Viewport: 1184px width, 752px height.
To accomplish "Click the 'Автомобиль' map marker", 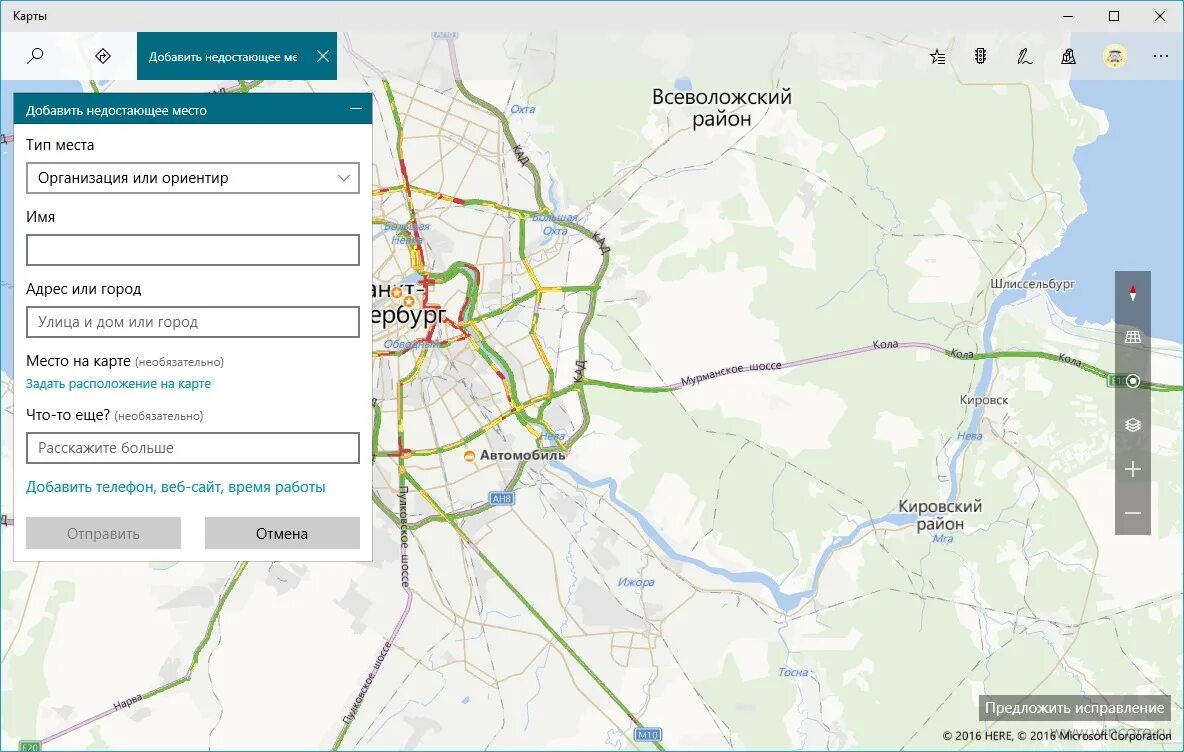I will click(x=469, y=456).
